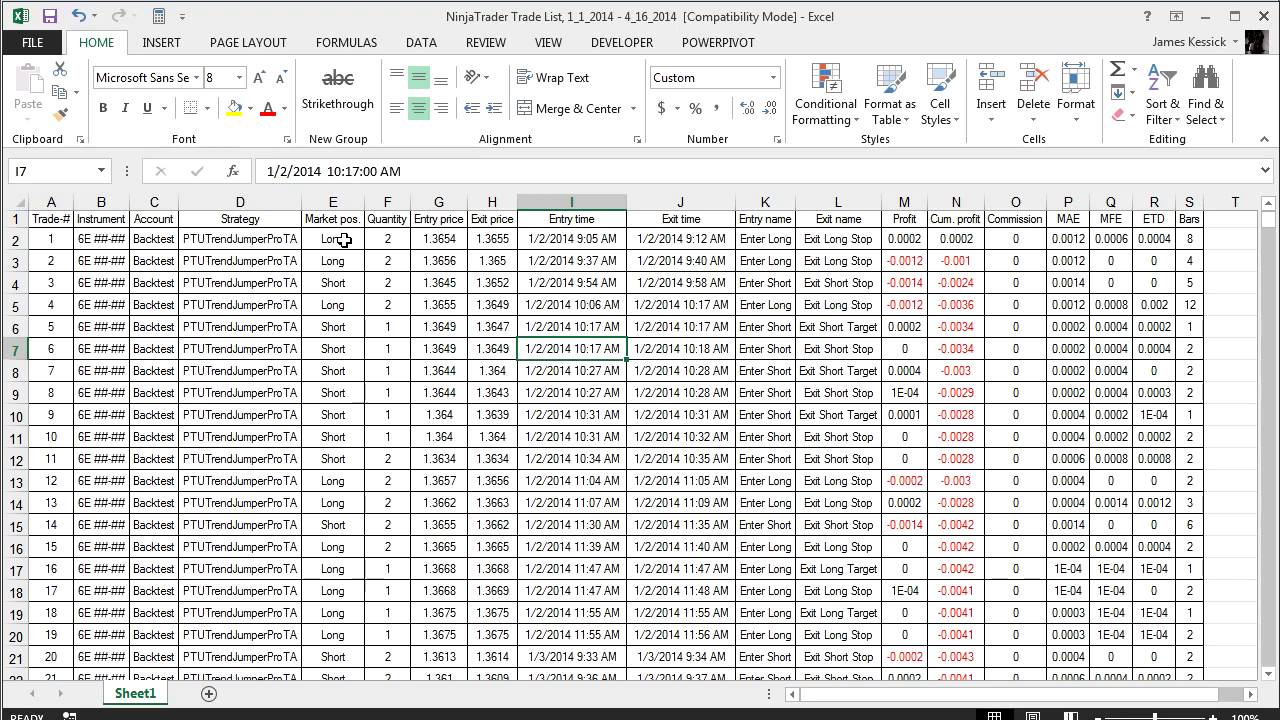Switch to the DATA tab
The image size is (1280, 720).
click(x=421, y=42)
